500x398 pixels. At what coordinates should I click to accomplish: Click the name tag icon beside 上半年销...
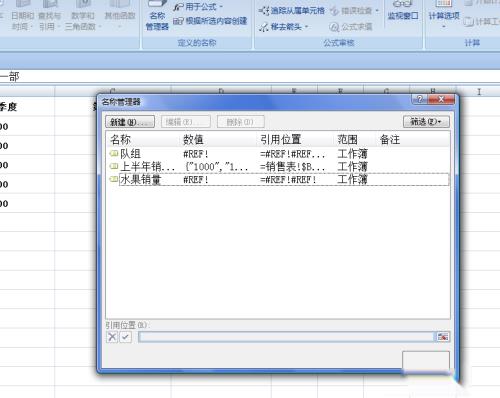coord(114,166)
